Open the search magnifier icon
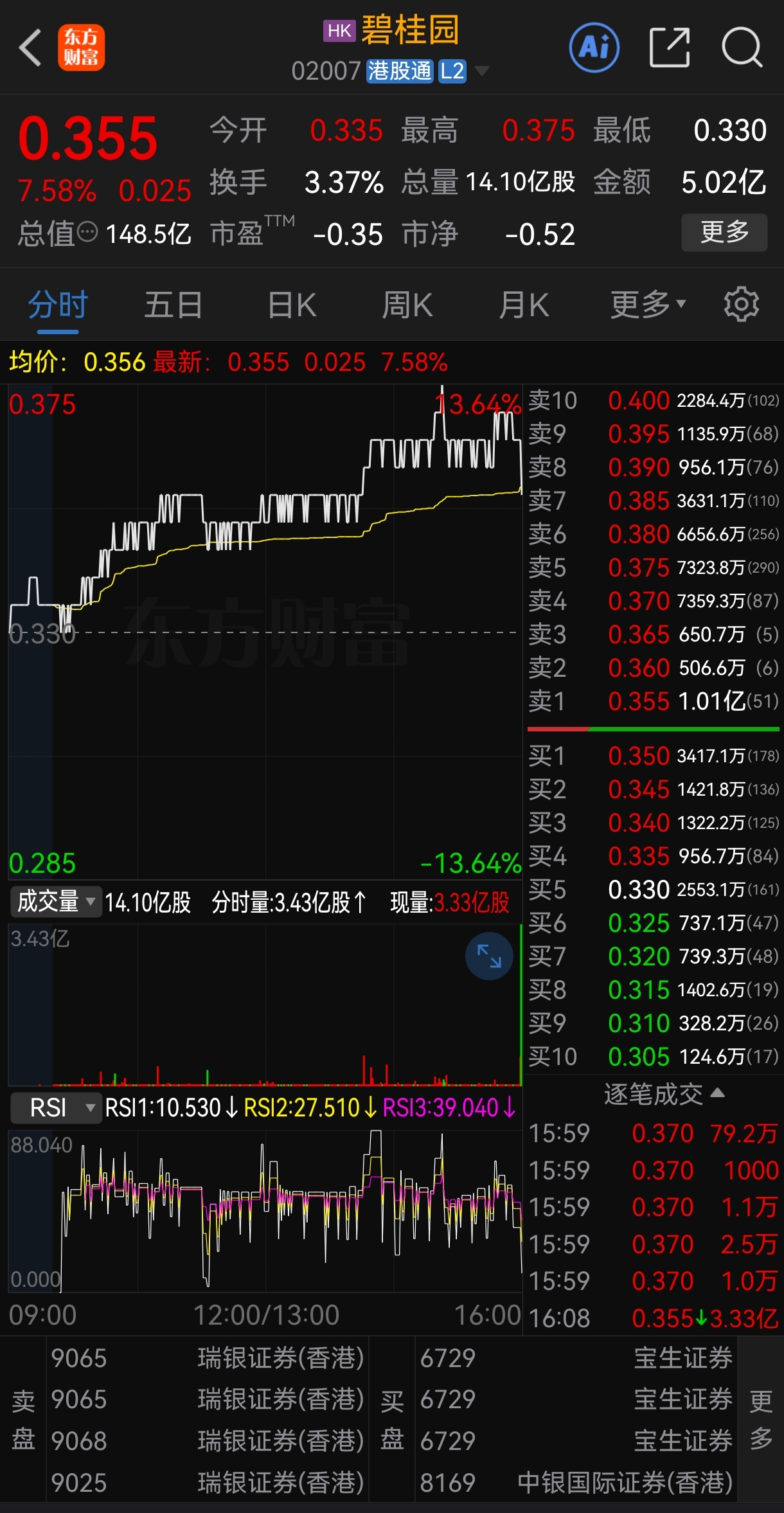Screen dimensions: 784x1513 [742, 48]
